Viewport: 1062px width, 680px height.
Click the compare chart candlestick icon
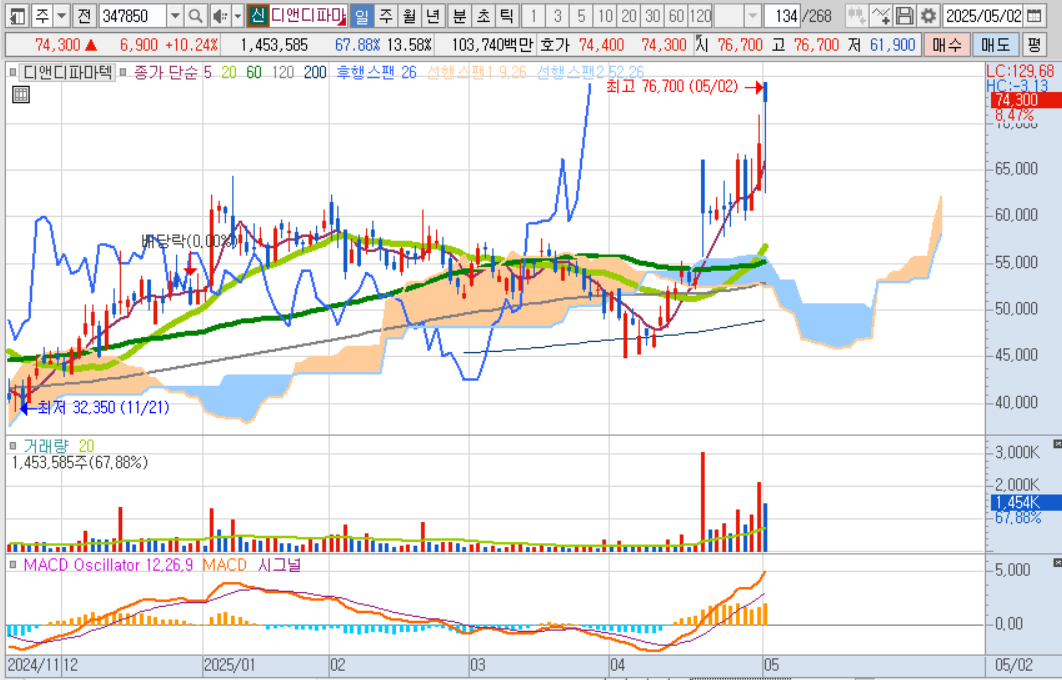(857, 16)
